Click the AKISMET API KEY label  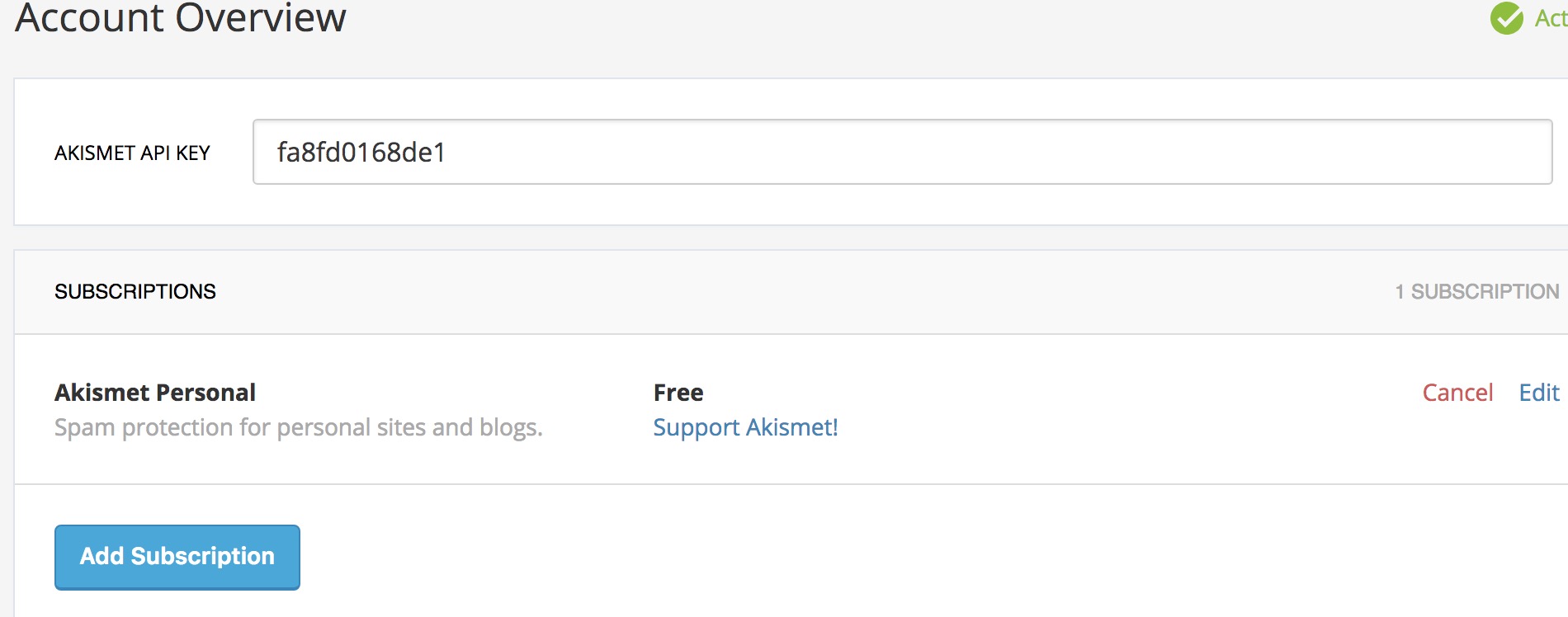[132, 153]
